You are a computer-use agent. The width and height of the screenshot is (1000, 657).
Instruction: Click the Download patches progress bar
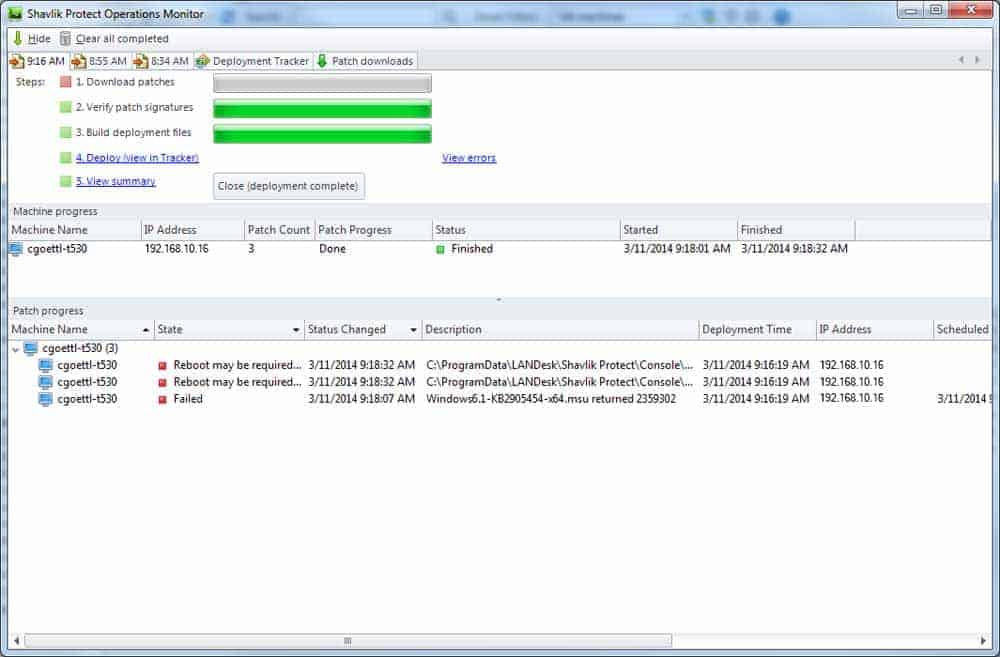coord(322,84)
